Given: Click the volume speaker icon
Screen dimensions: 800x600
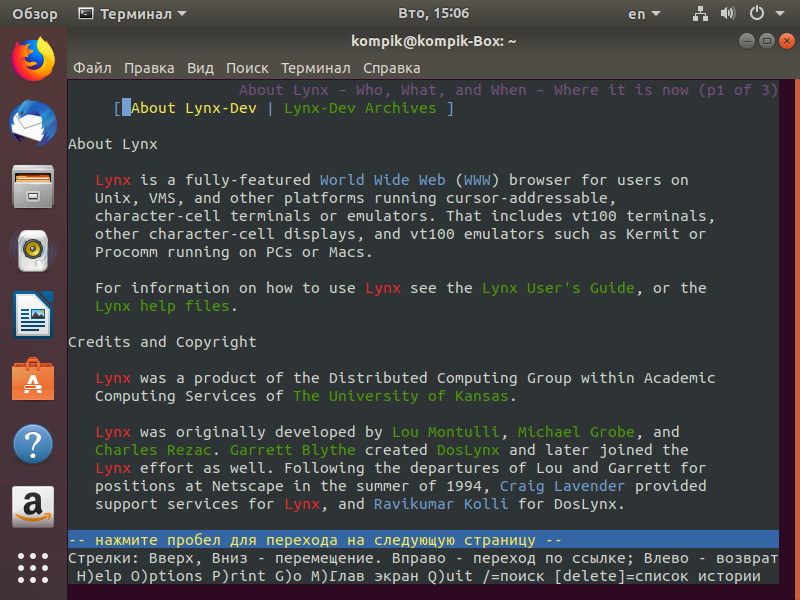Looking at the screenshot, I should pyautogui.click(x=728, y=13).
